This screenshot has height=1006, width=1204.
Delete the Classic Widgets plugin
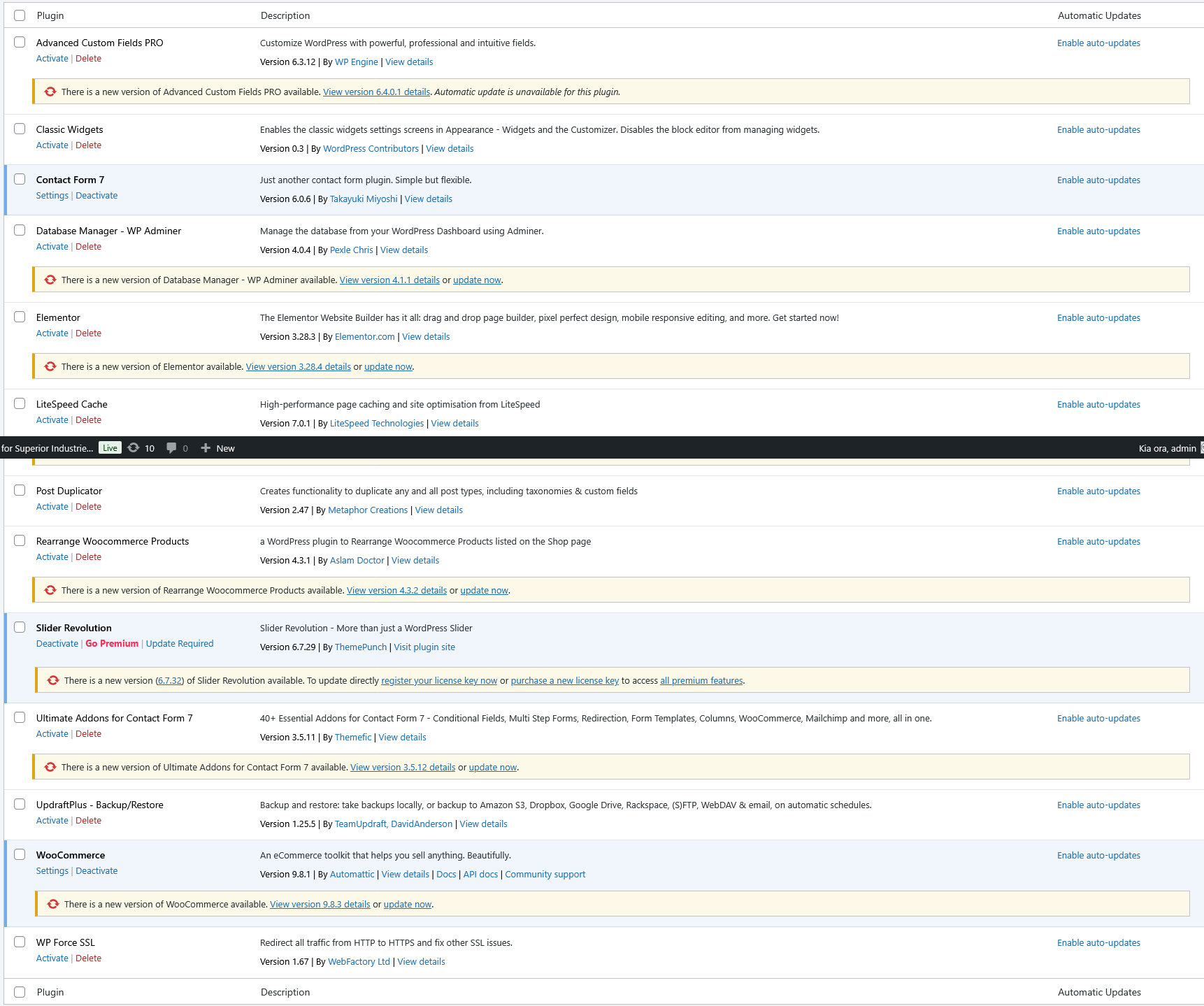pyautogui.click(x=88, y=145)
